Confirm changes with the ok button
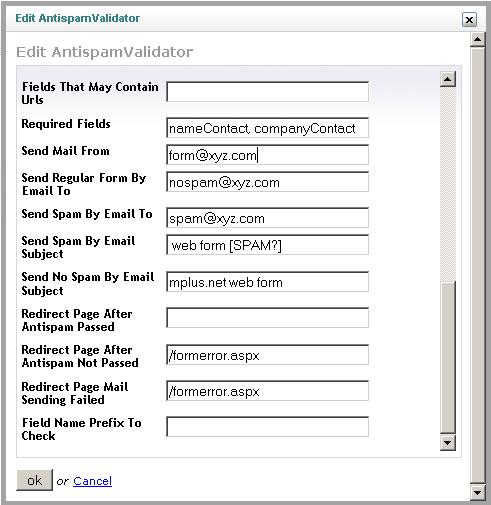This screenshot has width=491, height=505. 35,480
